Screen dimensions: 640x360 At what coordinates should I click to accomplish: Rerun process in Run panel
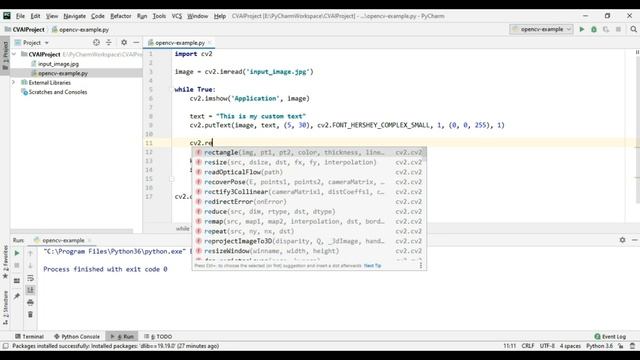17,253
